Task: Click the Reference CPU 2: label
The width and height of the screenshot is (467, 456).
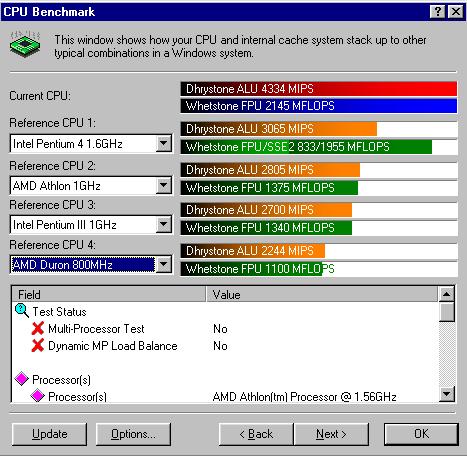Action: point(52,166)
